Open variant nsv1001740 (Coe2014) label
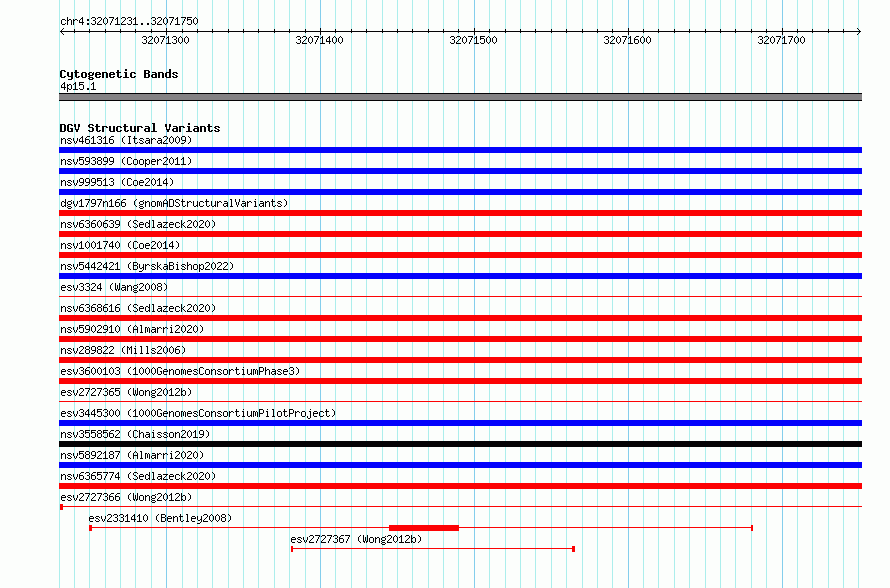The image size is (890, 588). pyautogui.click(x=120, y=245)
